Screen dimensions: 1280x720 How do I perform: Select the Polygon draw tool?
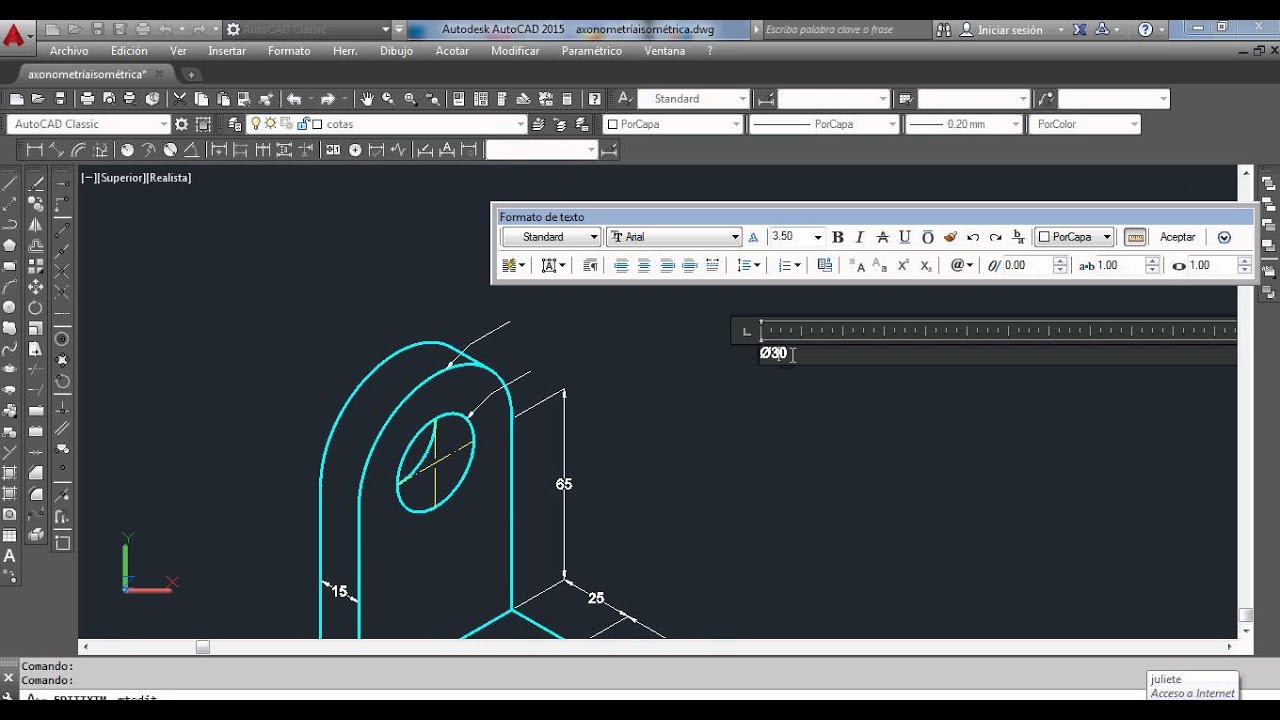[10, 245]
